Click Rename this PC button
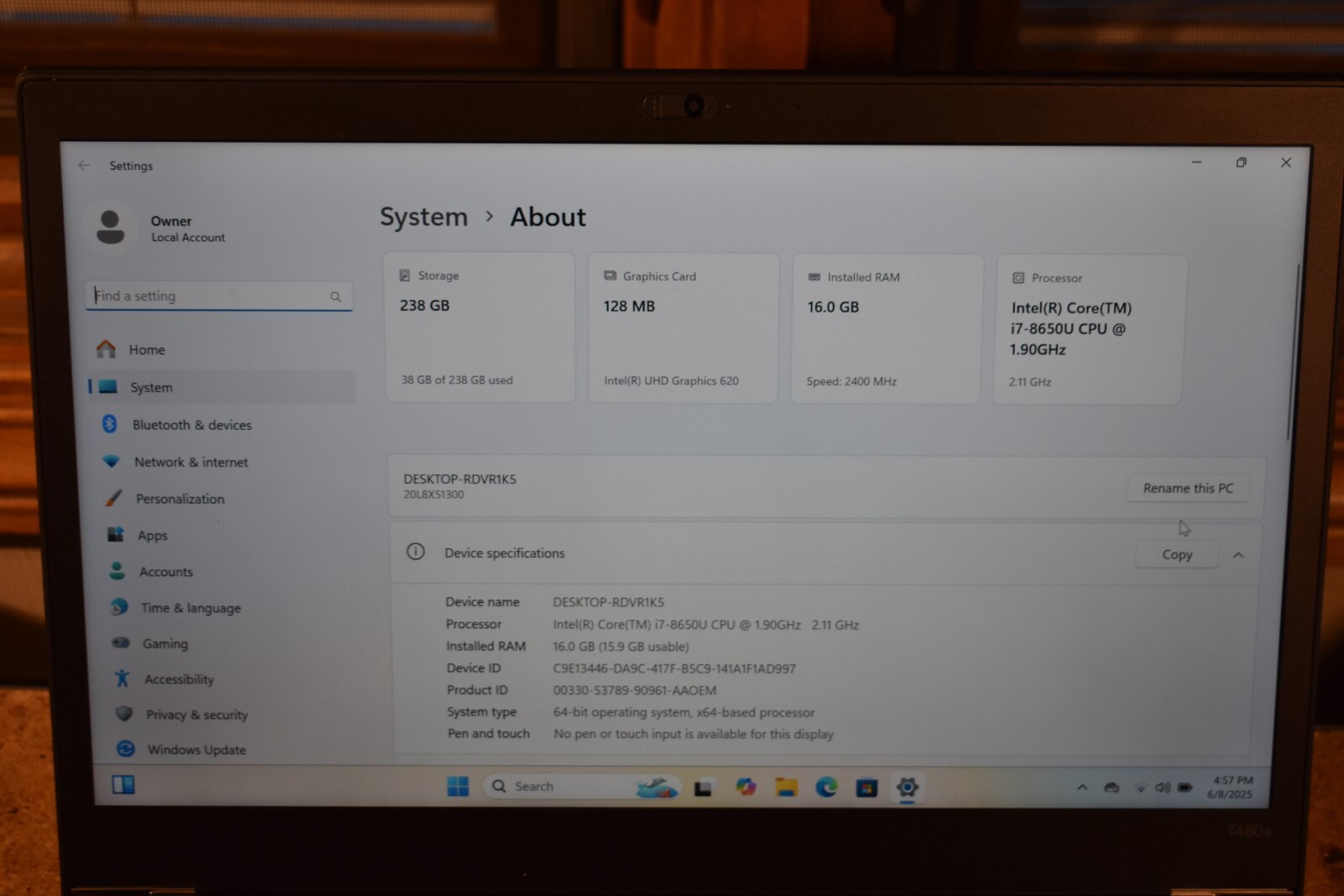Viewport: 1344px width, 896px height. tap(1188, 488)
